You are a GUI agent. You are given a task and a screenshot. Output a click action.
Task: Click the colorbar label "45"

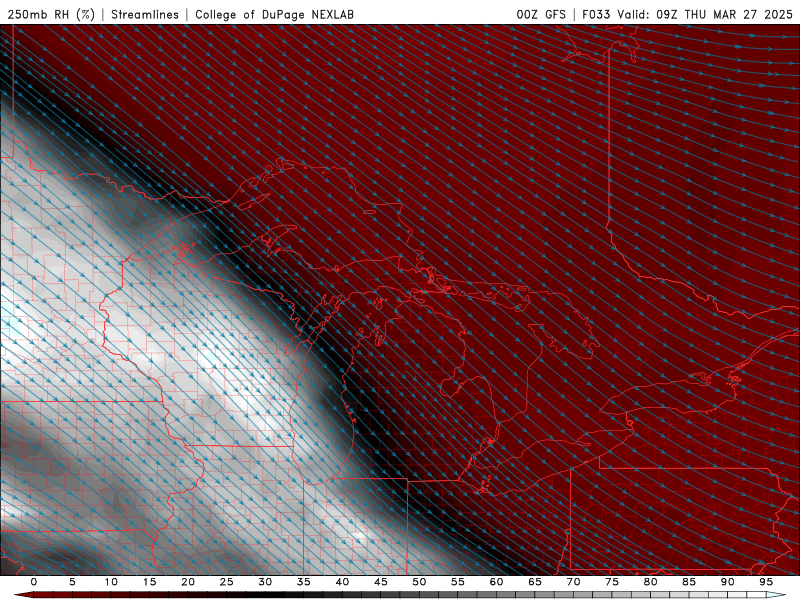pyautogui.click(x=381, y=582)
